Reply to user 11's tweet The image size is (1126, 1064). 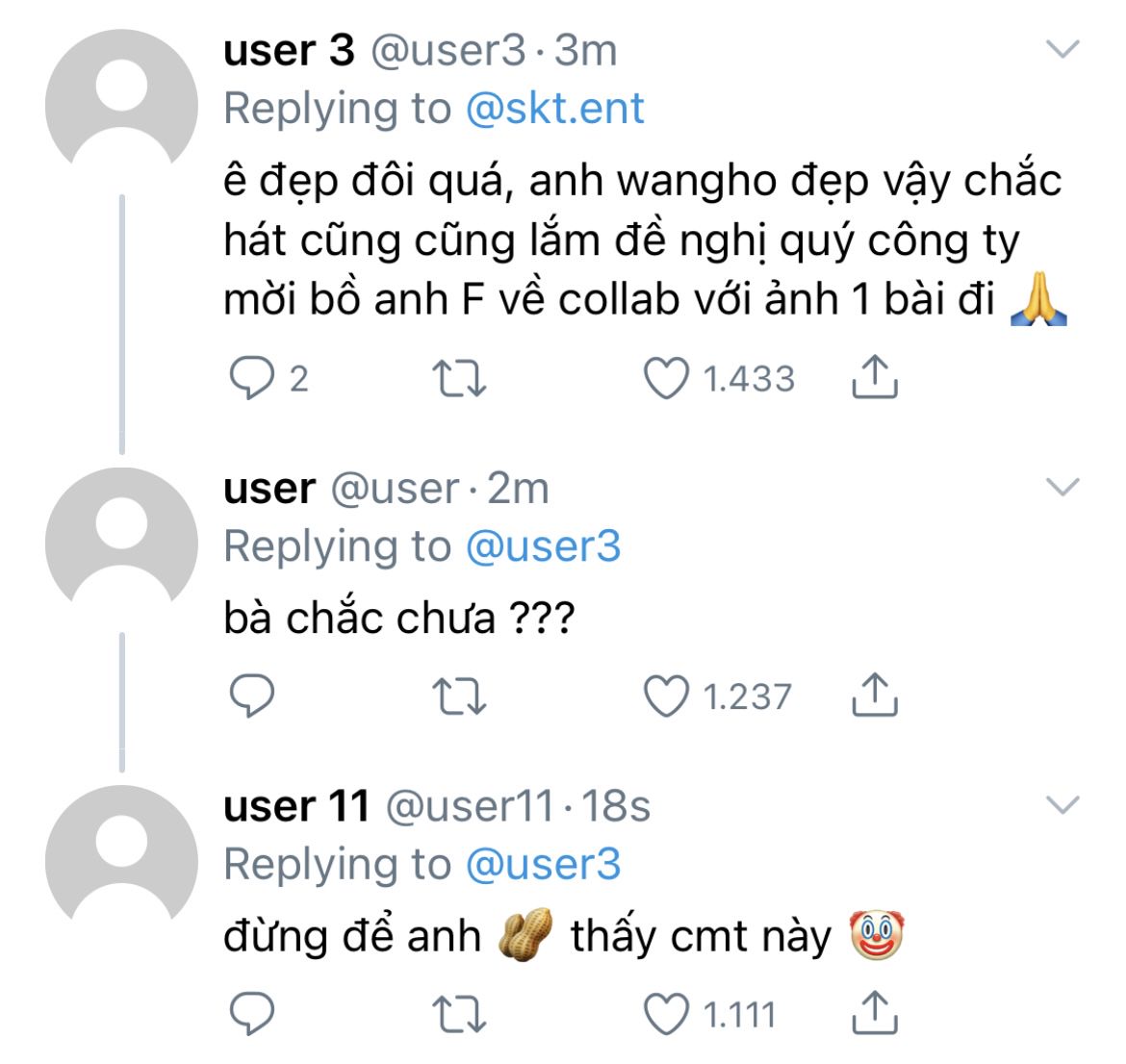(x=251, y=1014)
